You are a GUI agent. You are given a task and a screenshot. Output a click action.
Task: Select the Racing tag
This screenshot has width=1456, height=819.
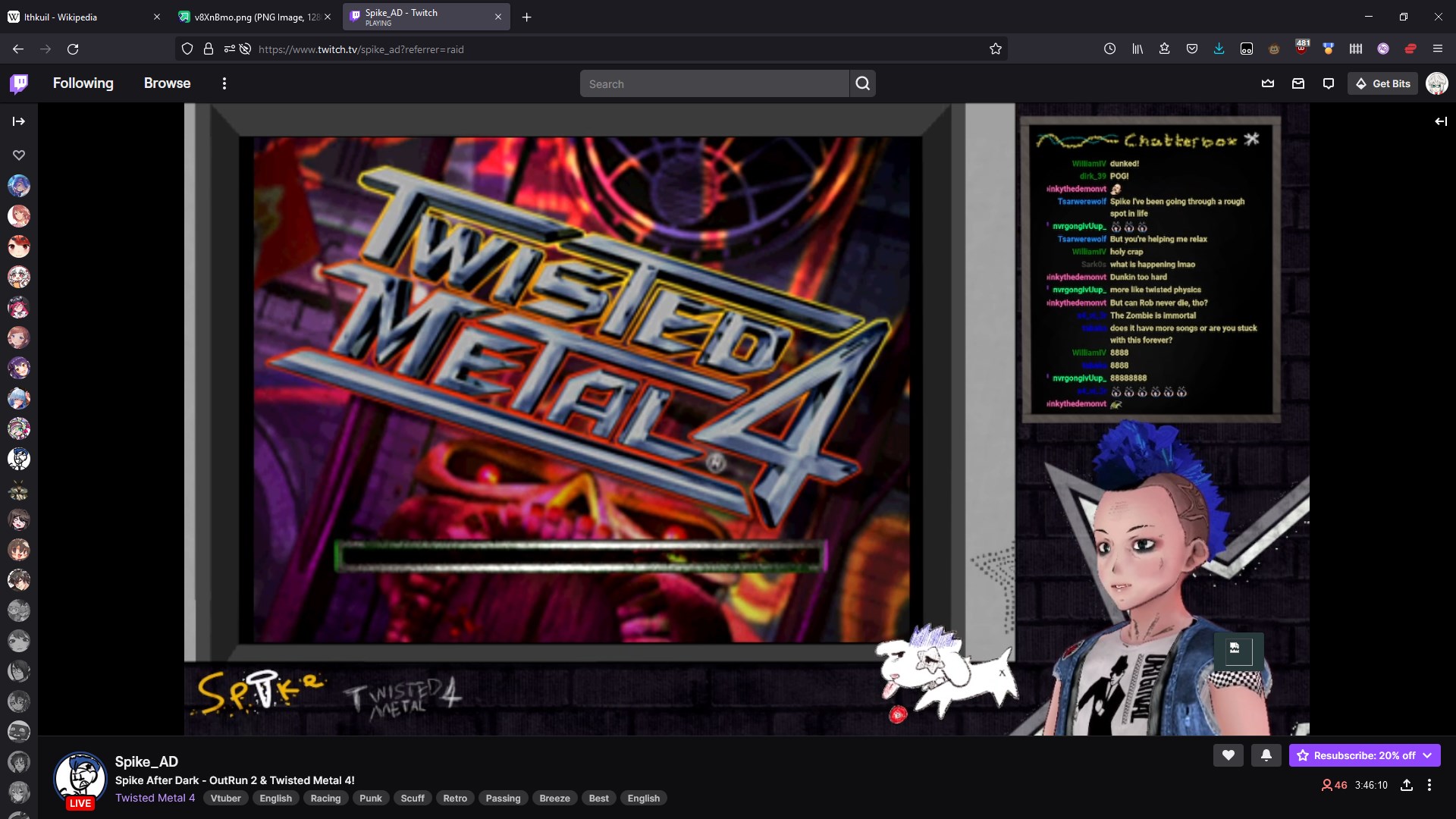(x=325, y=798)
